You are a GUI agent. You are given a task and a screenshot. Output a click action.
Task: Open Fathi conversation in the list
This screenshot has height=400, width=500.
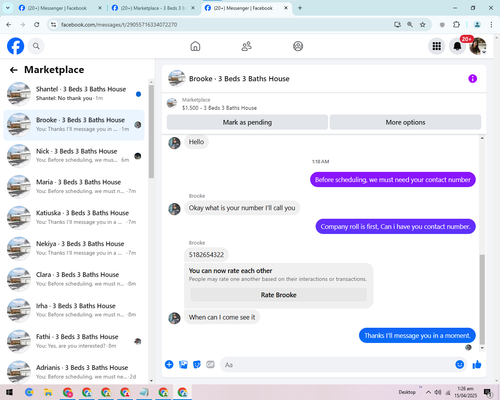[74, 341]
